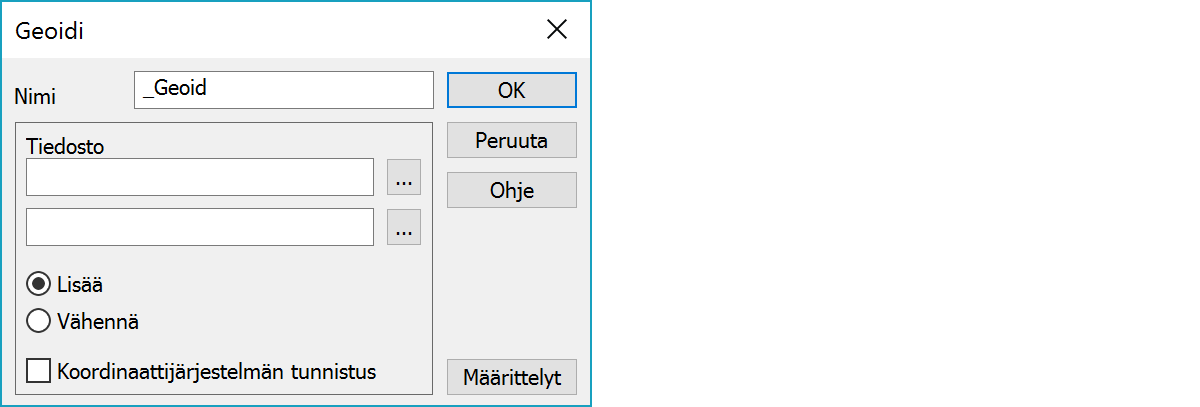This screenshot has height=407, width=1200.
Task: Click the Nimi label text
Action: click(35, 97)
